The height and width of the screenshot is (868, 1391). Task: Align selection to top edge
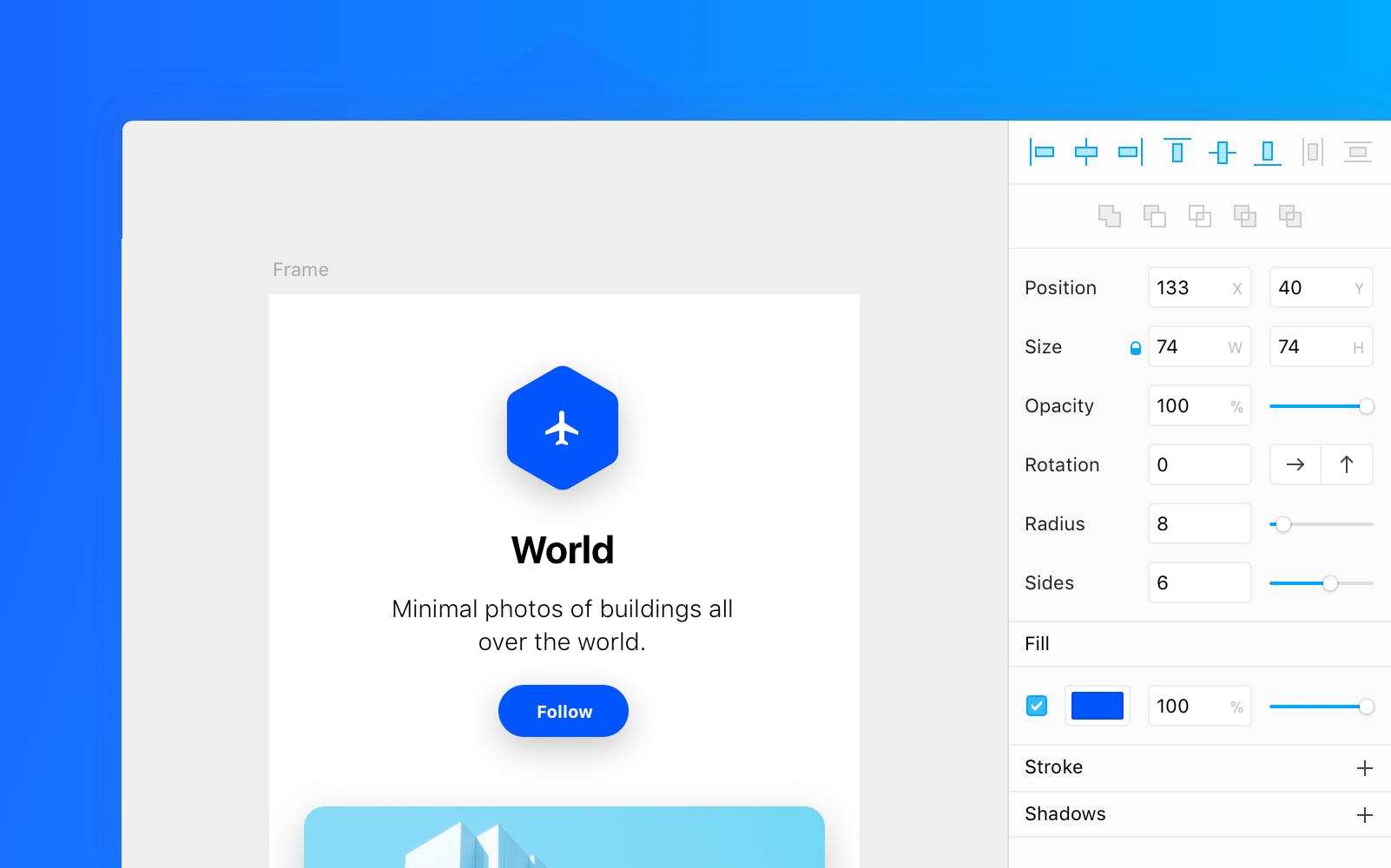pyautogui.click(x=1177, y=152)
